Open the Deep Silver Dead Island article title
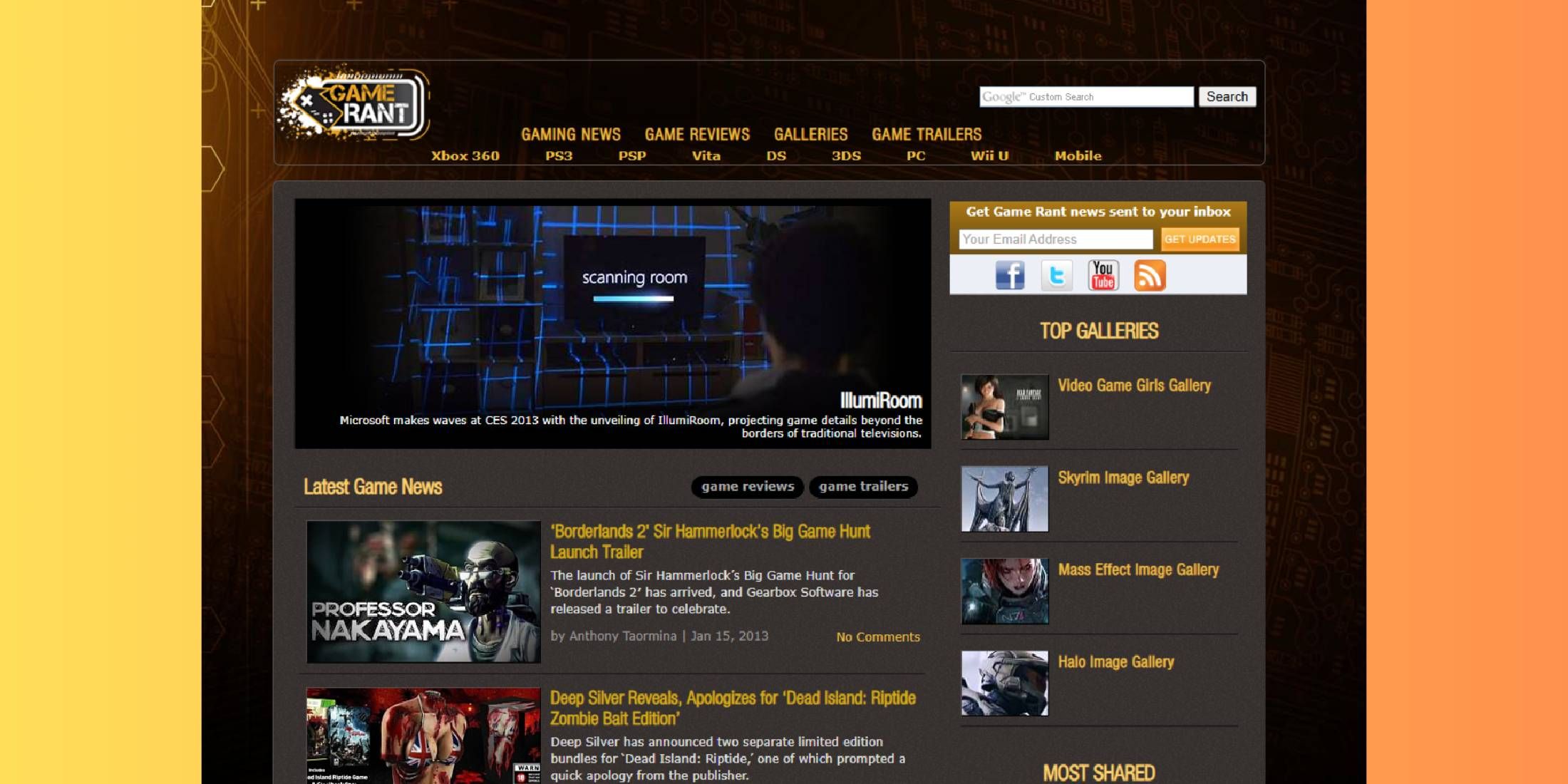Image resolution: width=1568 pixels, height=784 pixels. click(x=733, y=708)
